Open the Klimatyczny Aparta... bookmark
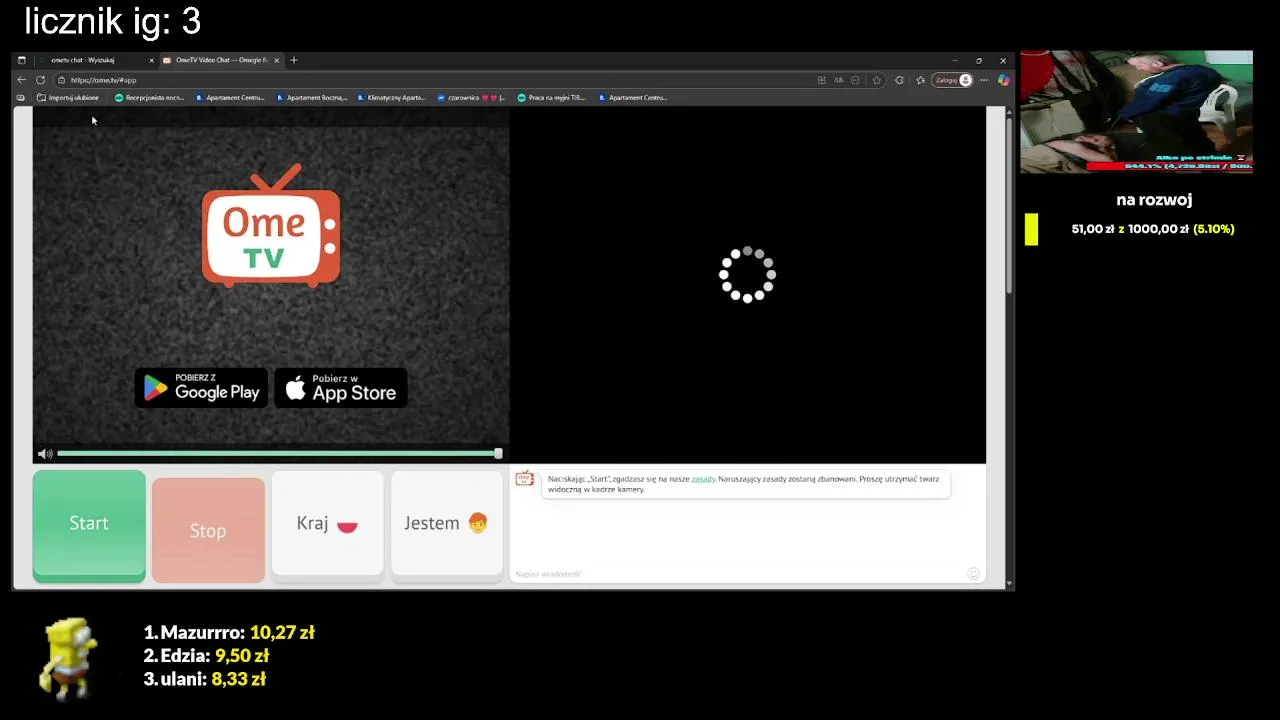The image size is (1280, 720). [391, 98]
